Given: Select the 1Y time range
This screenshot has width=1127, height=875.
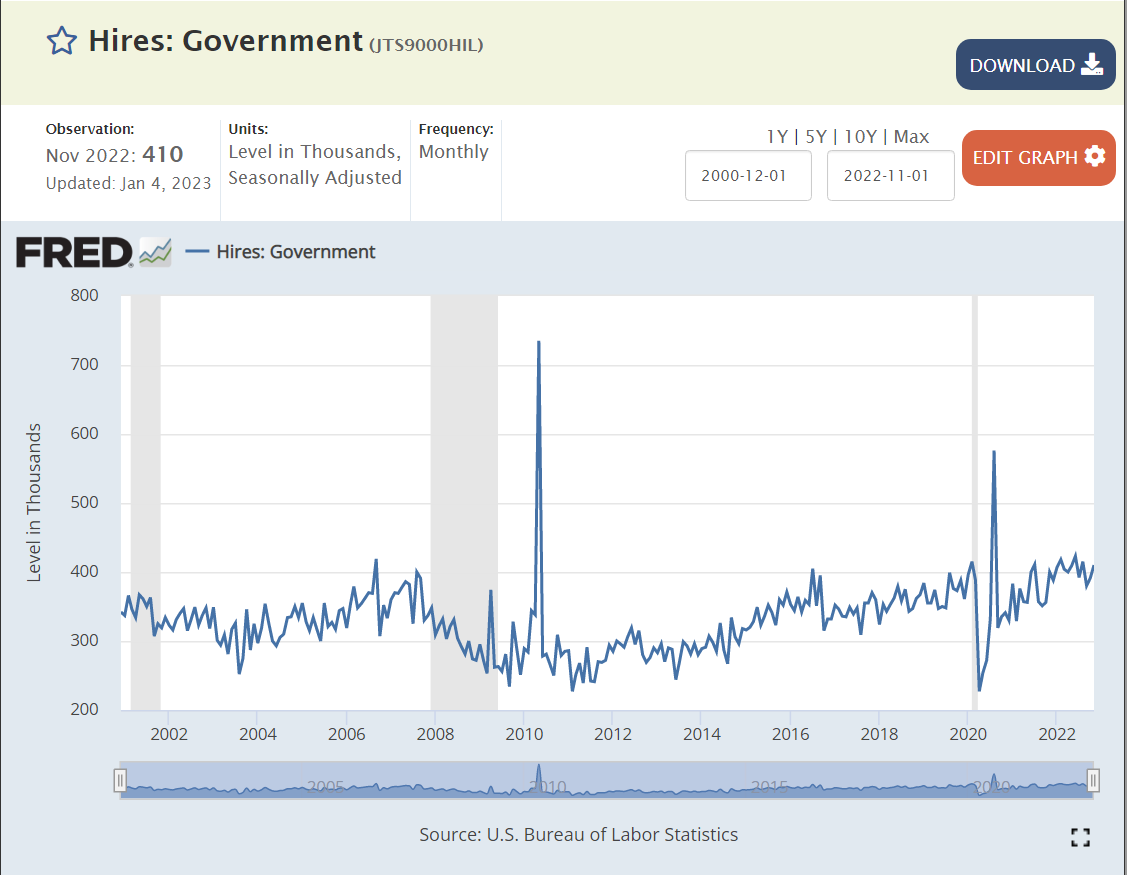Looking at the screenshot, I should (x=776, y=137).
